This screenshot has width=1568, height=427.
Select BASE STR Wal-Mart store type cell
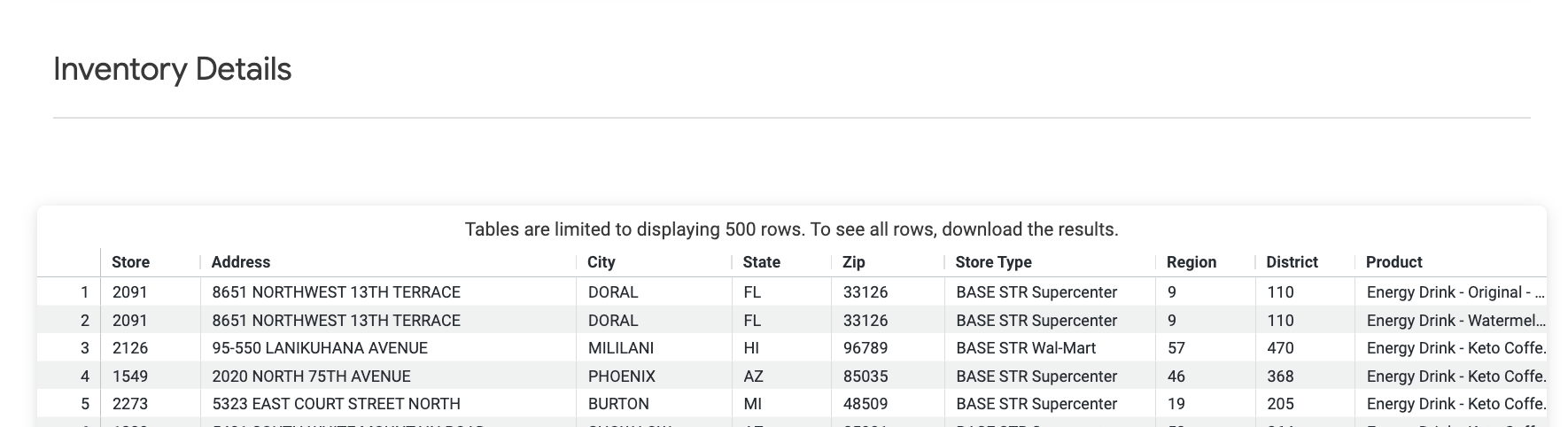point(1026,348)
